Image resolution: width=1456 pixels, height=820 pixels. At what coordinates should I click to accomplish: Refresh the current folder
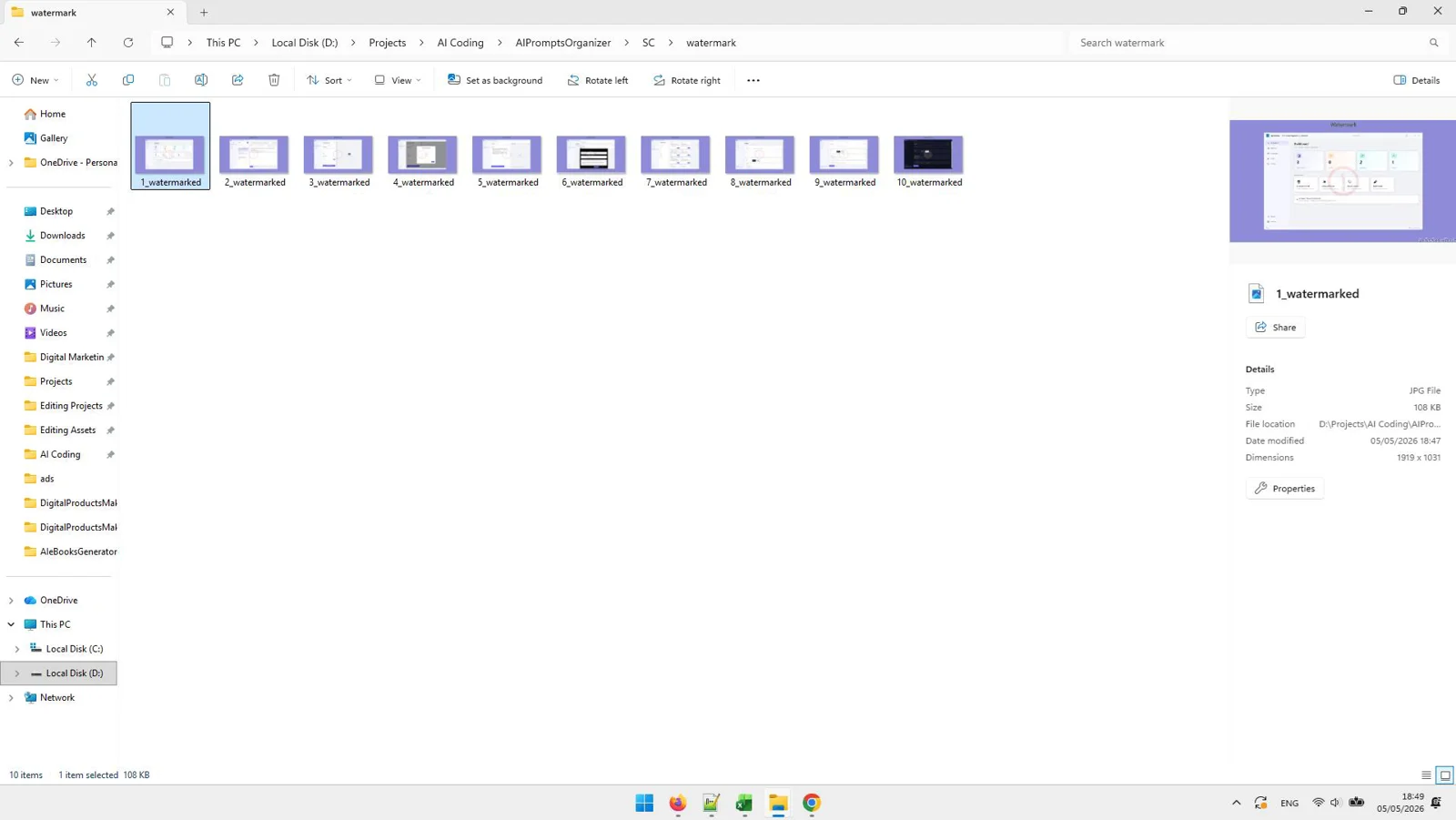(128, 43)
